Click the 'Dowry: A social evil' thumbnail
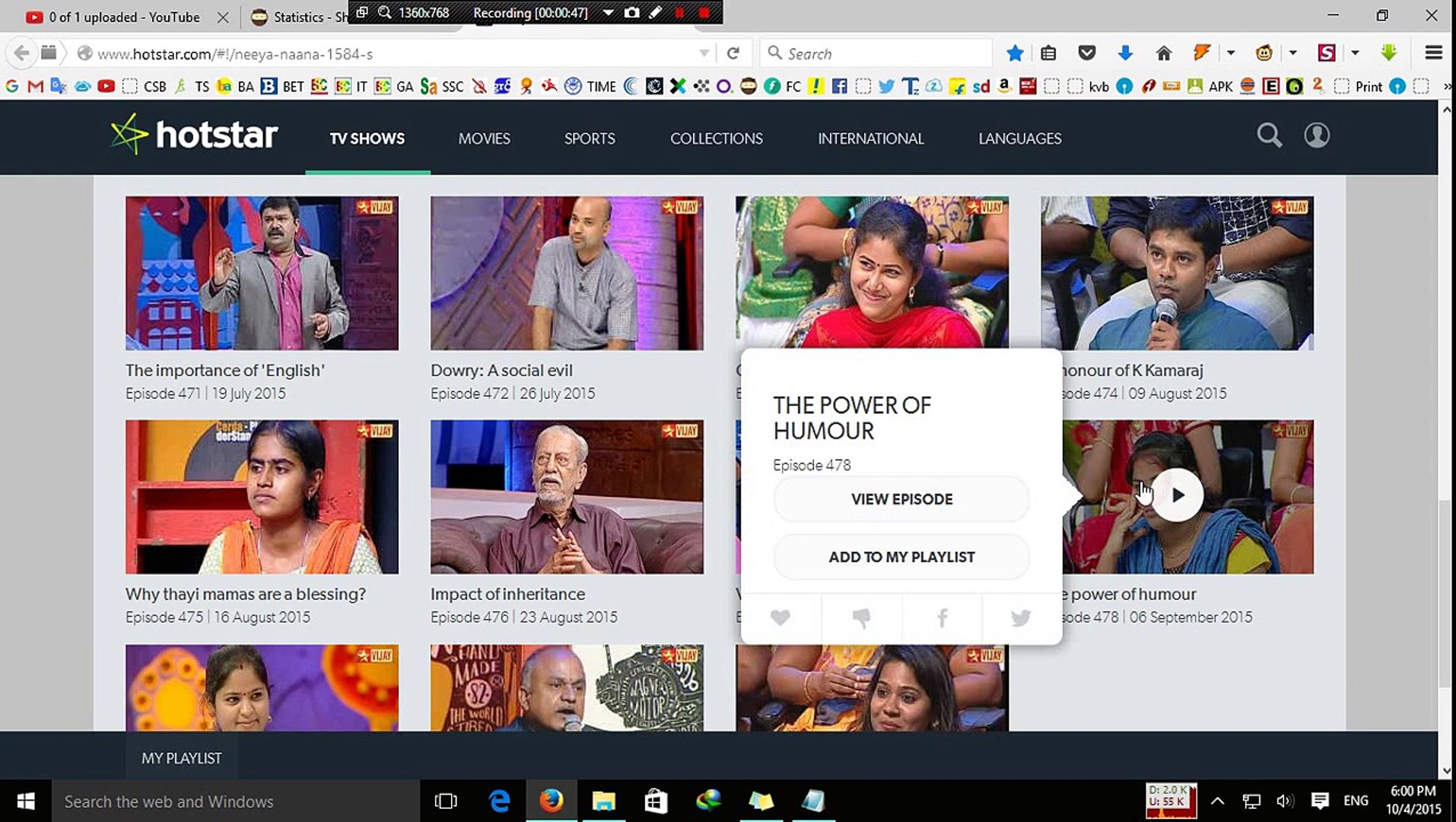Viewport: 1456px width, 822px height. [x=566, y=272]
